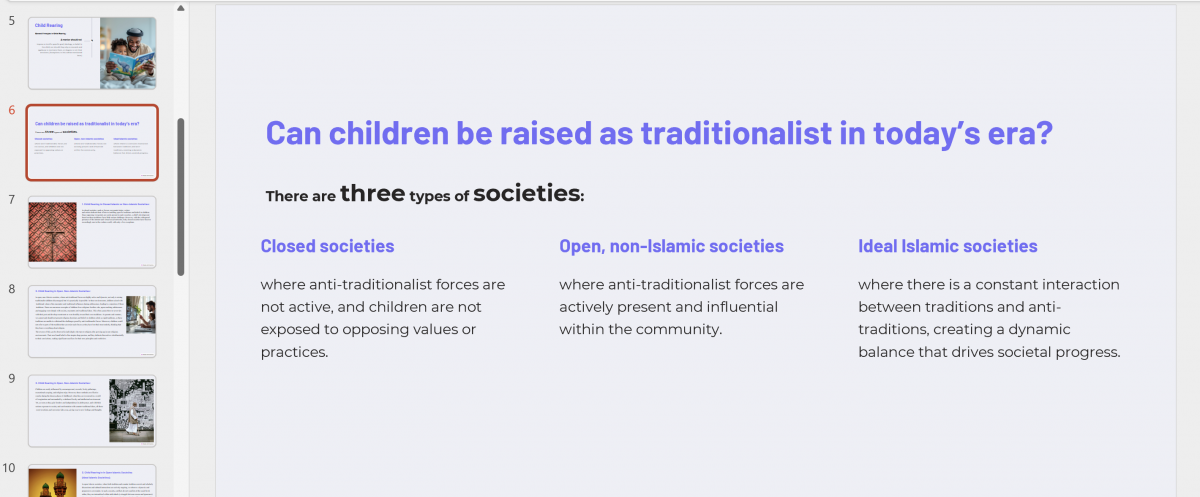Open slide 10 thumbnail at panel bottom
The width and height of the screenshot is (1200, 497).
(x=92, y=480)
